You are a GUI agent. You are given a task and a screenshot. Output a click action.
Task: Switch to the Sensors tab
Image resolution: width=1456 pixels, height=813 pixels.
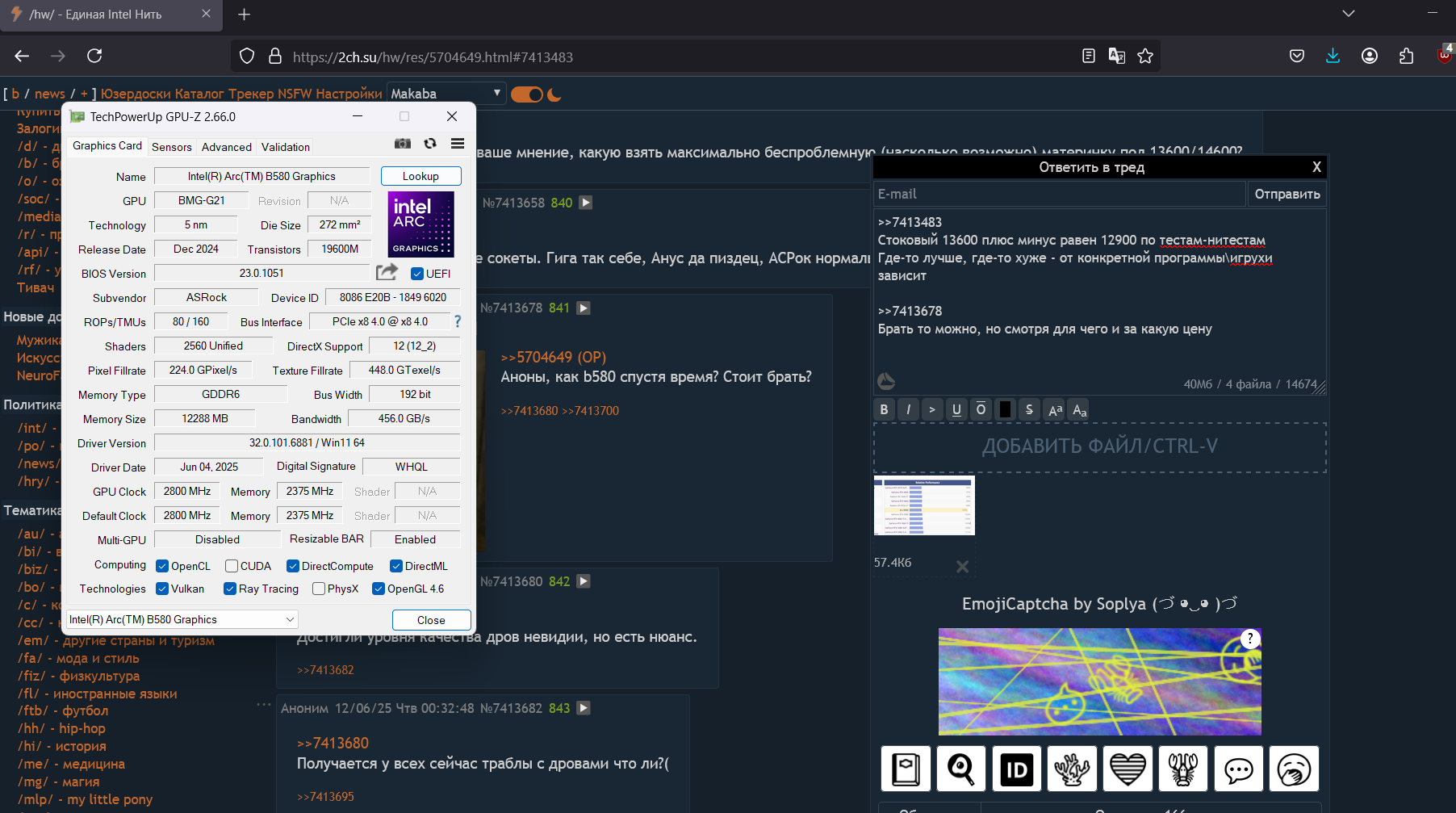click(172, 147)
